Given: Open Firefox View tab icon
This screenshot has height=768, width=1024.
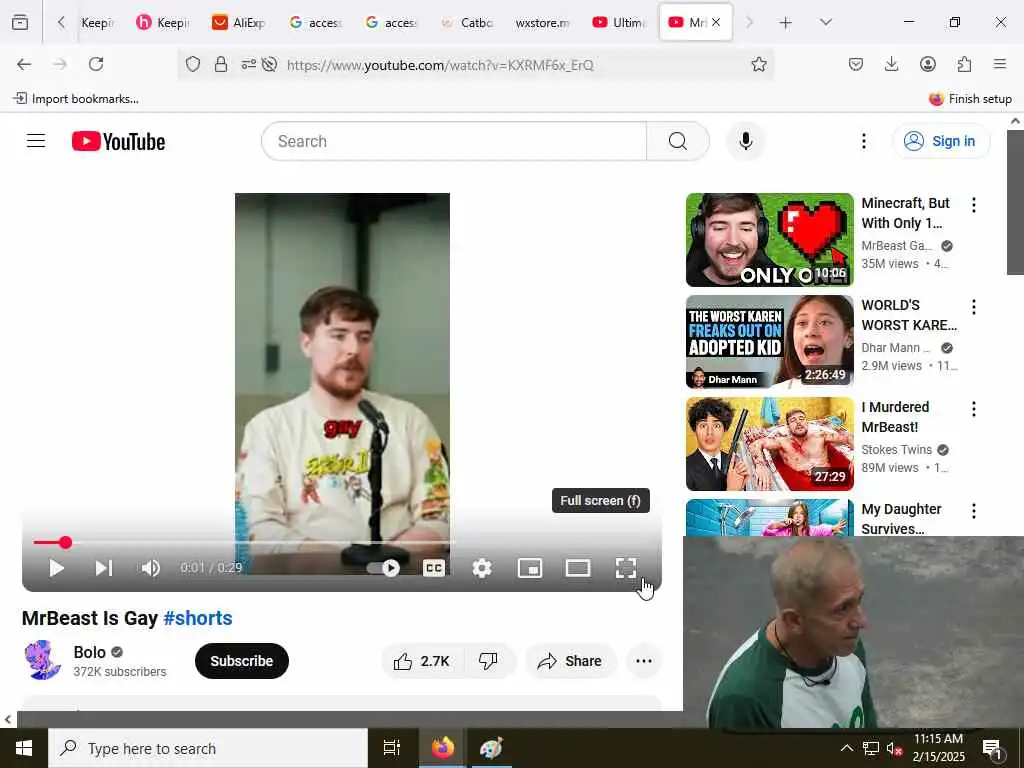Looking at the screenshot, I should pos(20,22).
